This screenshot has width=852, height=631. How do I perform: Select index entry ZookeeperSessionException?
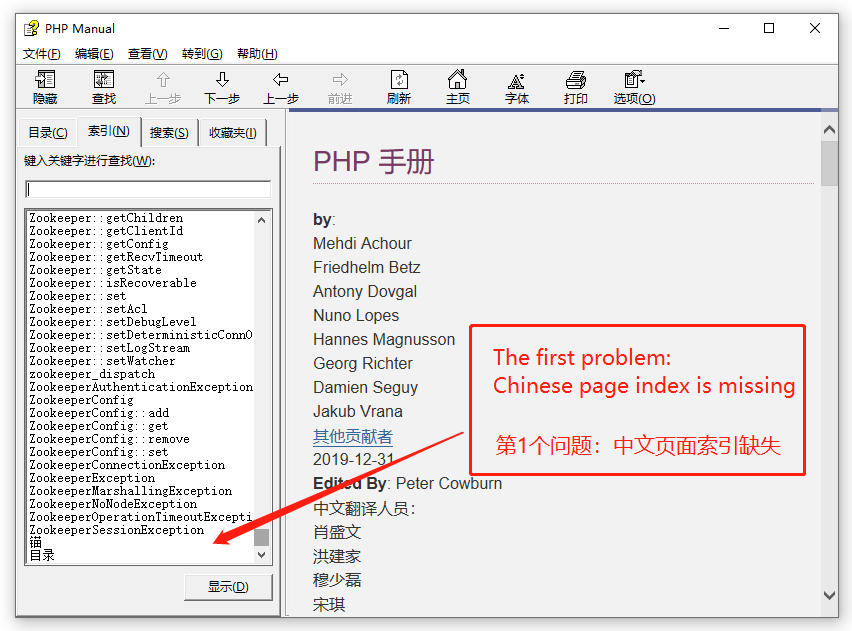(116, 530)
